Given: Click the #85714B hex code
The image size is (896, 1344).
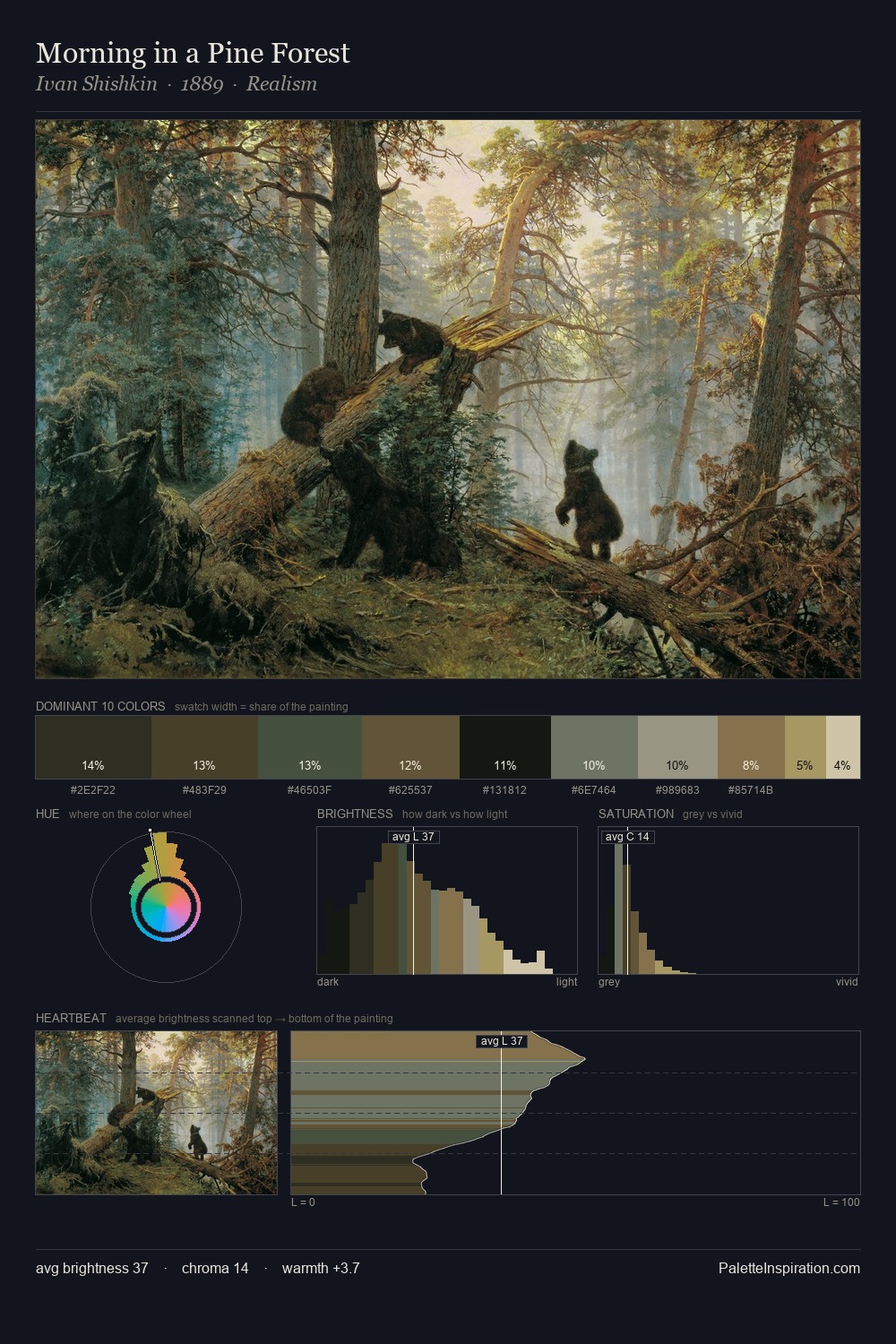Looking at the screenshot, I should pos(751,790).
